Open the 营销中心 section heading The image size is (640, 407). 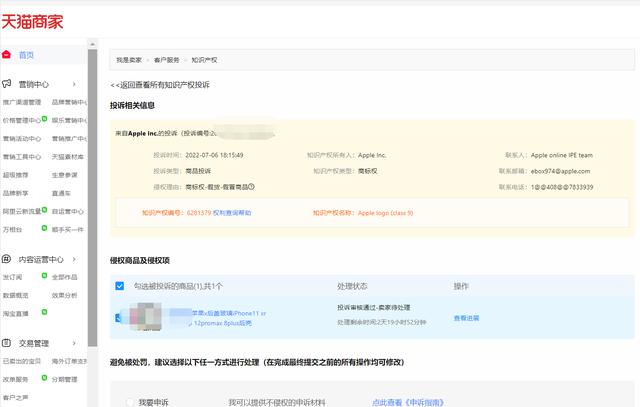pos(33,84)
